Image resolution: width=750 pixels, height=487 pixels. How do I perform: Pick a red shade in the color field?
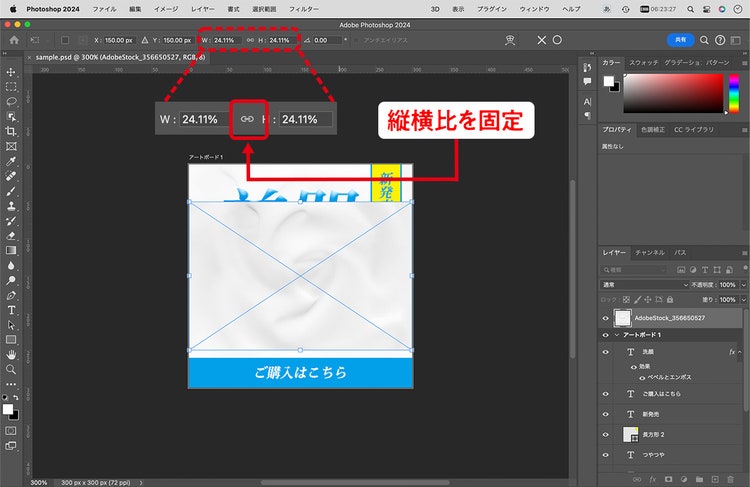(673, 93)
